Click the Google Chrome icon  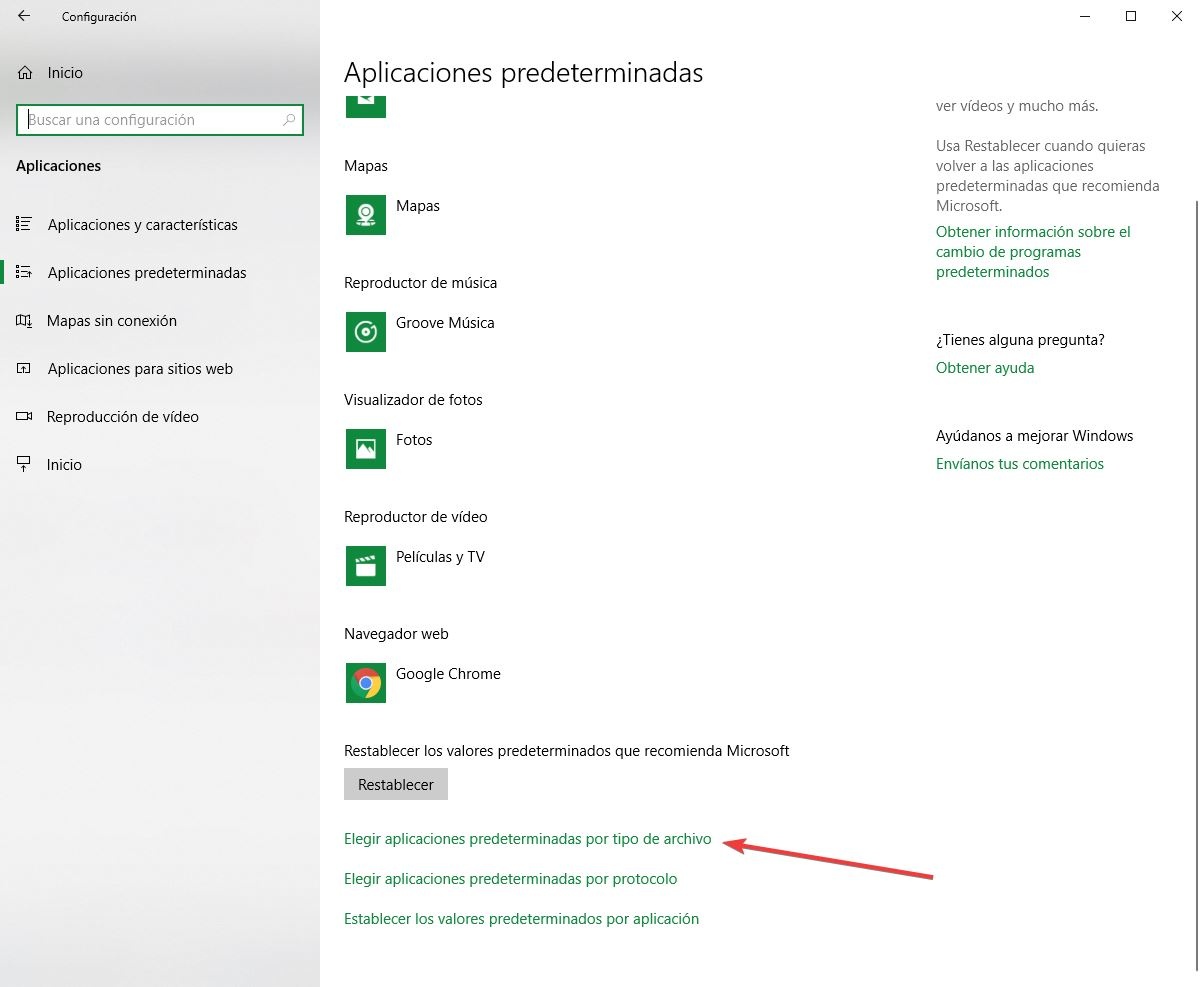[366, 683]
